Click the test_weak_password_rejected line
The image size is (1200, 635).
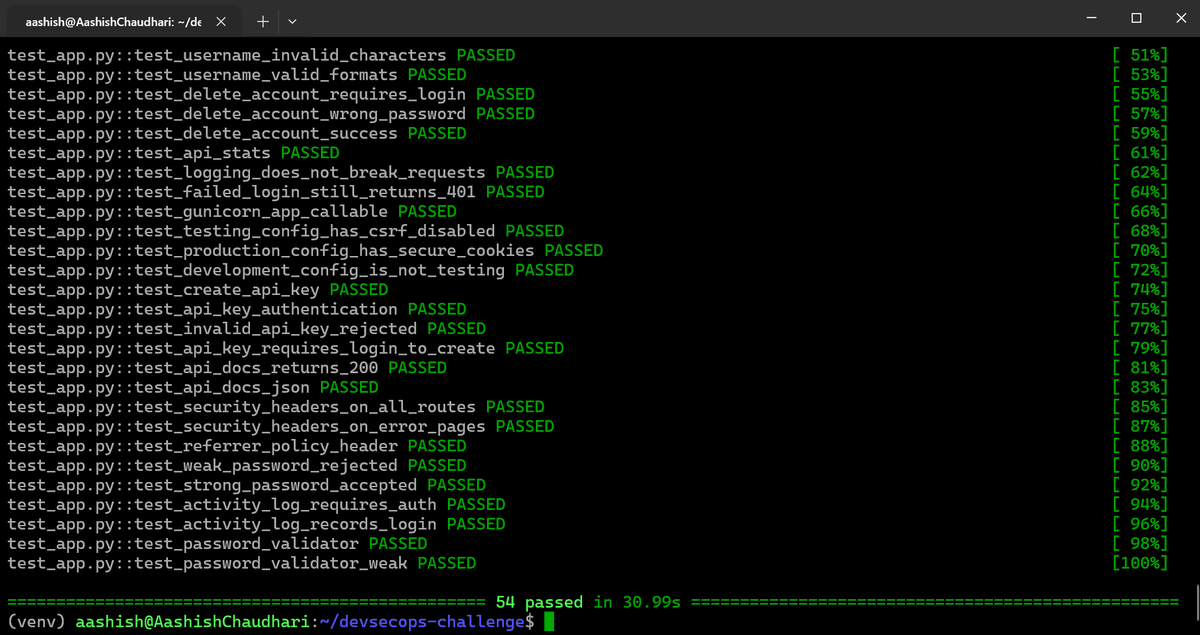237,465
